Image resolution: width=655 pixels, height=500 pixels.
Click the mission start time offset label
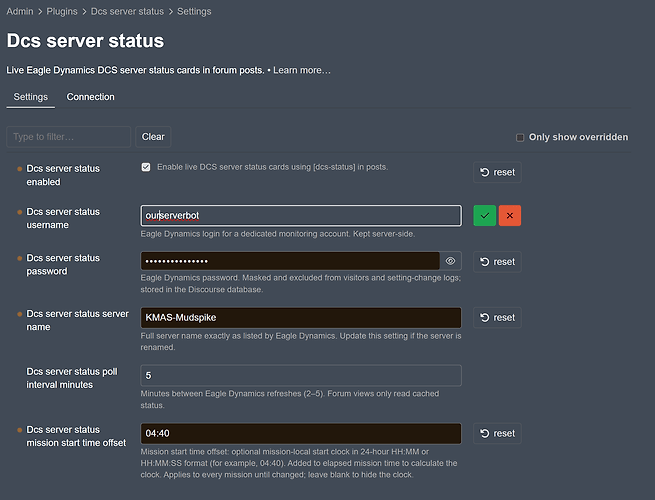[76, 436]
